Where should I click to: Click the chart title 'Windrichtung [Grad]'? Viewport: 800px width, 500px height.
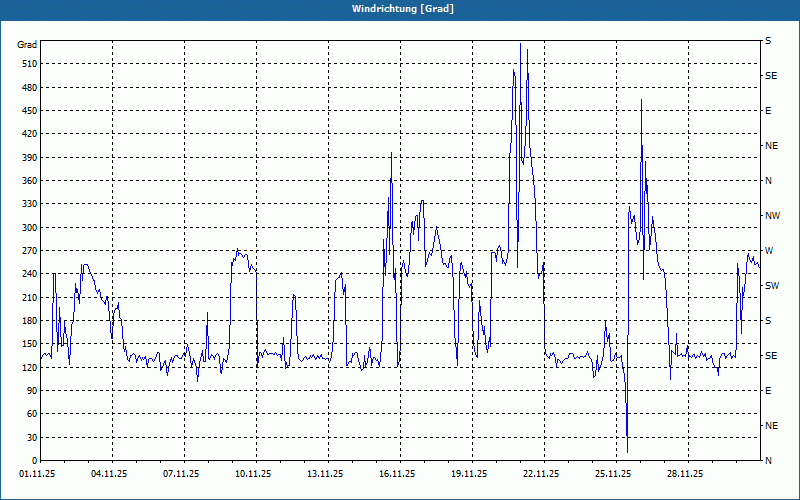pos(403,9)
